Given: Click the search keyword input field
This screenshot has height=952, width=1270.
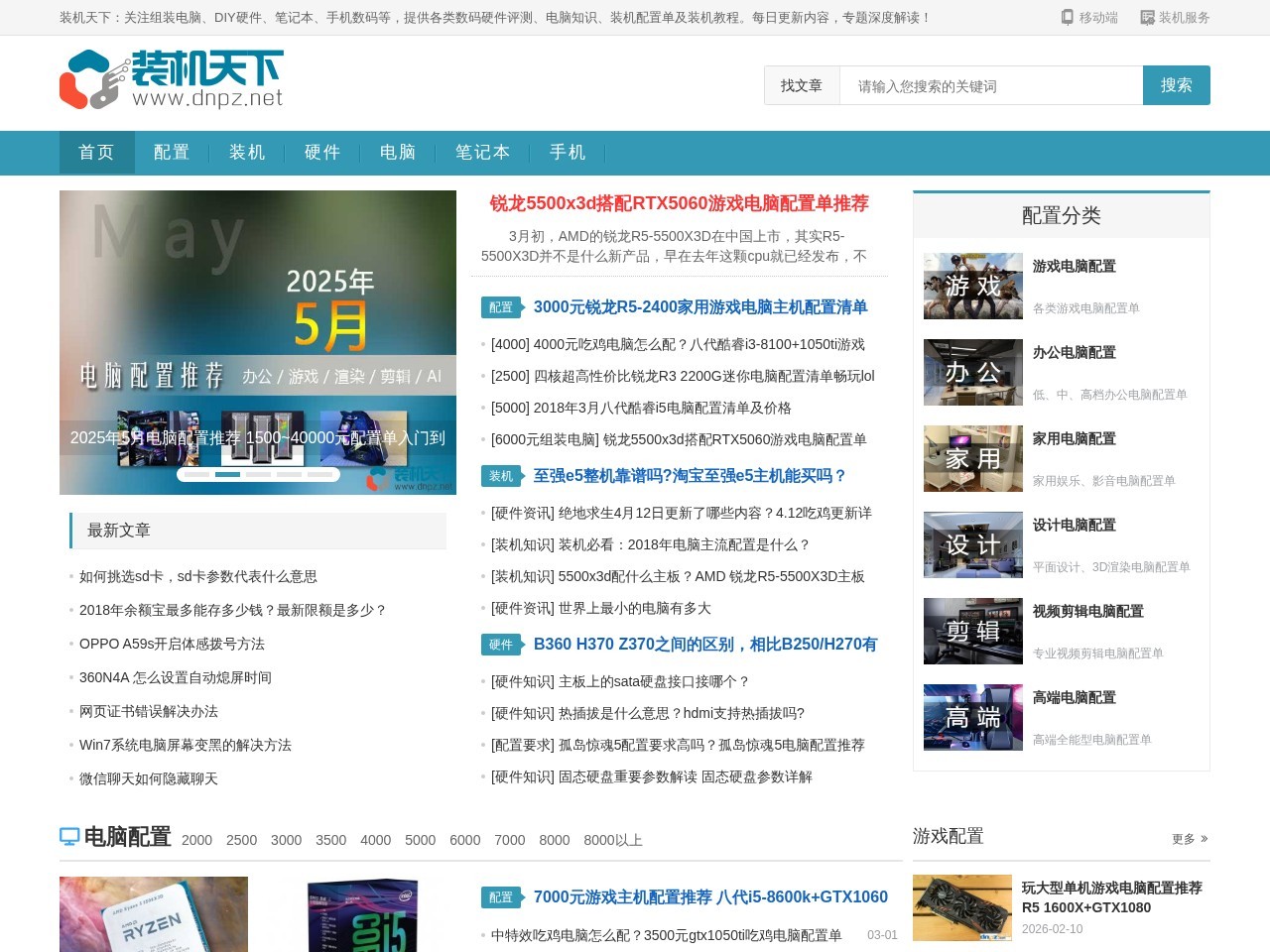Looking at the screenshot, I should (x=990, y=86).
